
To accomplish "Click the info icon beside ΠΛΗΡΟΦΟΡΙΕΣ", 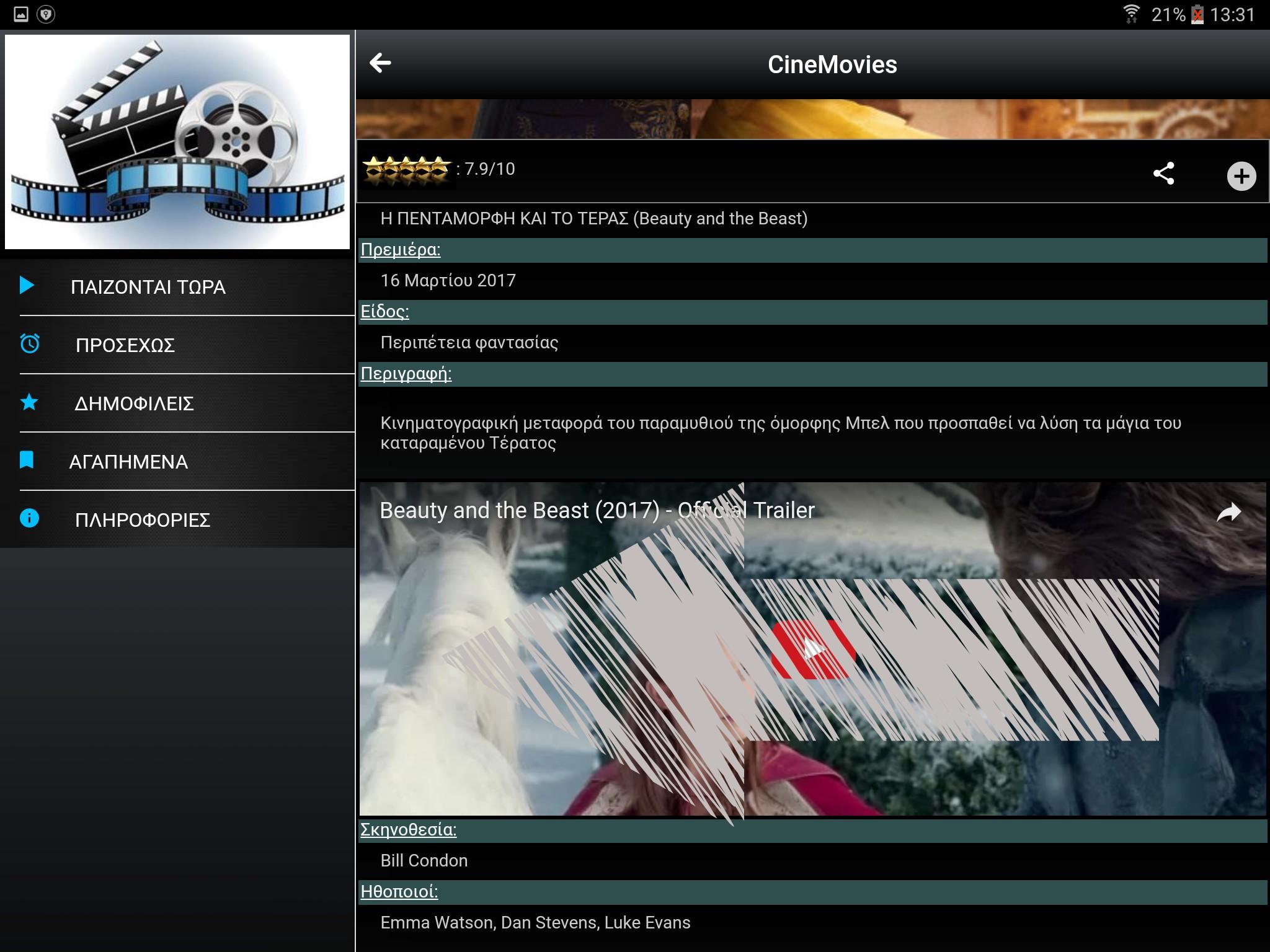I will point(29,518).
